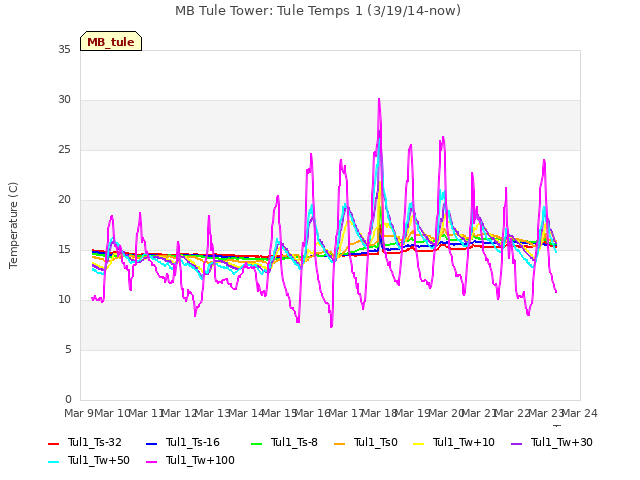Click the Mar 18 x-axis label

pos(380,413)
